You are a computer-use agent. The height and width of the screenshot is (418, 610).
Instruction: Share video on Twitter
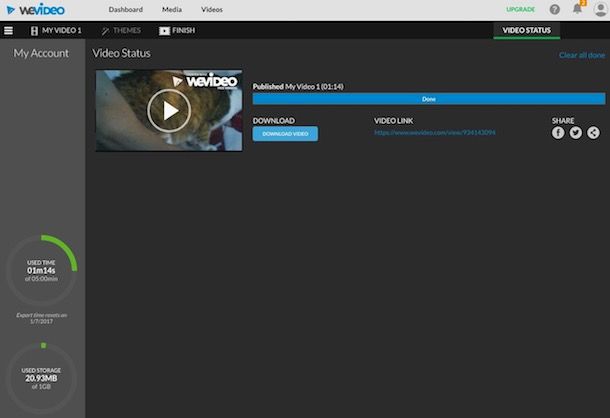pyautogui.click(x=575, y=133)
